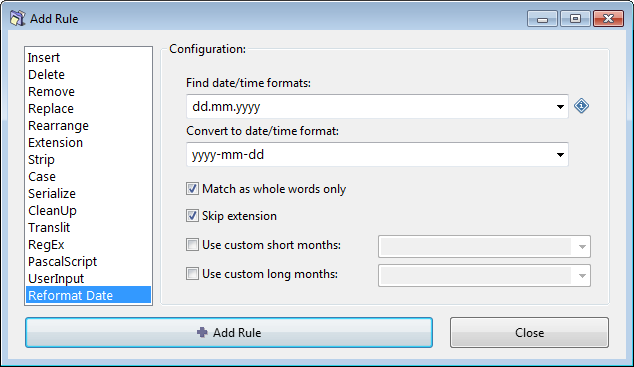
Task: Click the date format info diamond icon
Action: 581,106
